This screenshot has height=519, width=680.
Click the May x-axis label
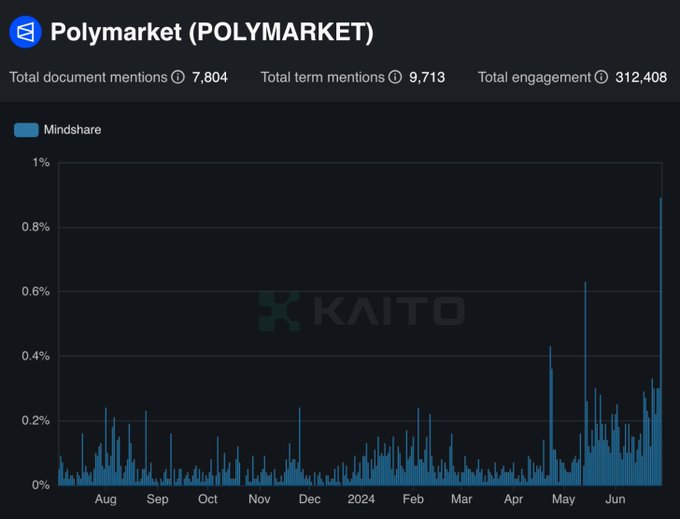pyautogui.click(x=563, y=499)
